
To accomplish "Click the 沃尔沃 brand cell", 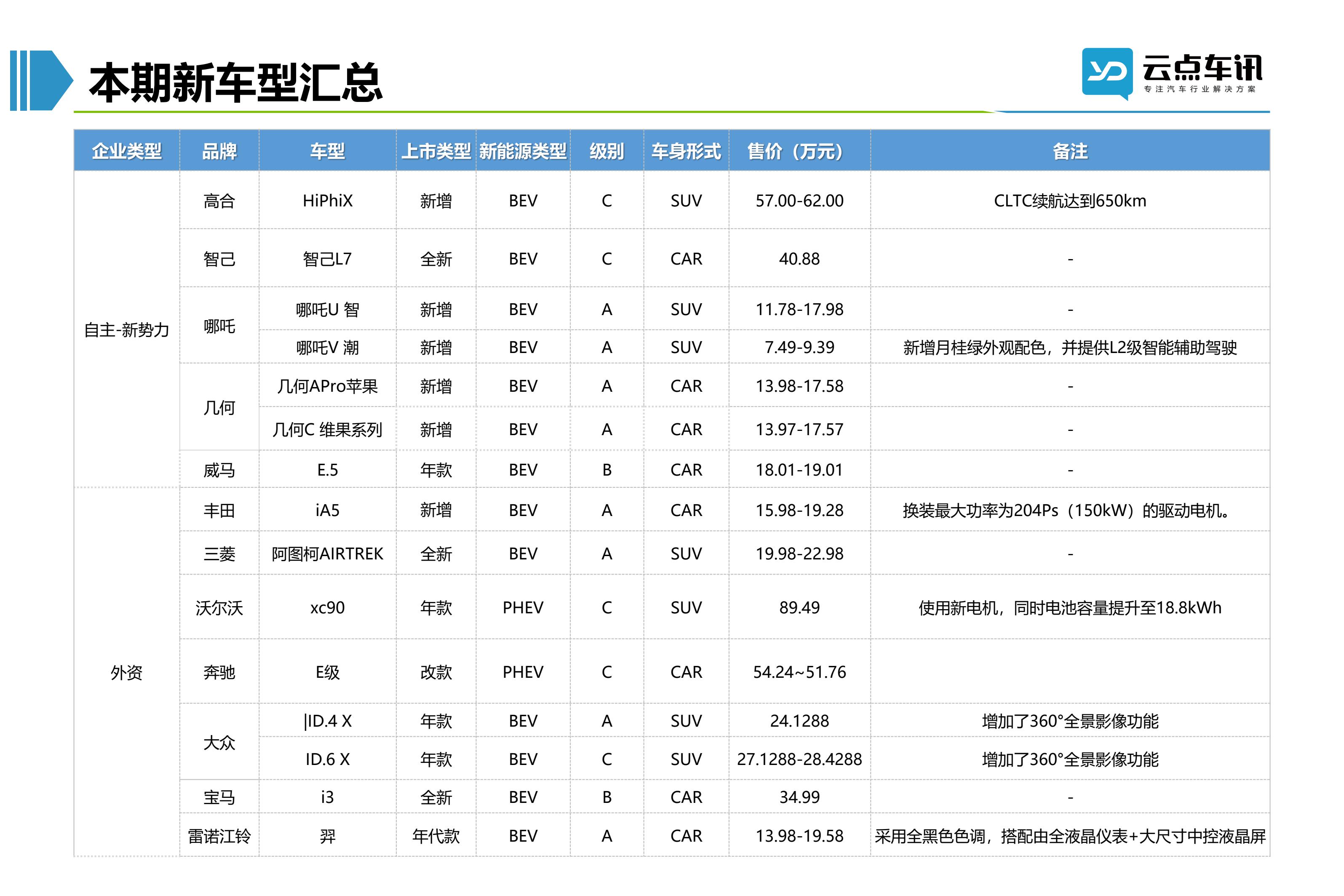I will [219, 607].
